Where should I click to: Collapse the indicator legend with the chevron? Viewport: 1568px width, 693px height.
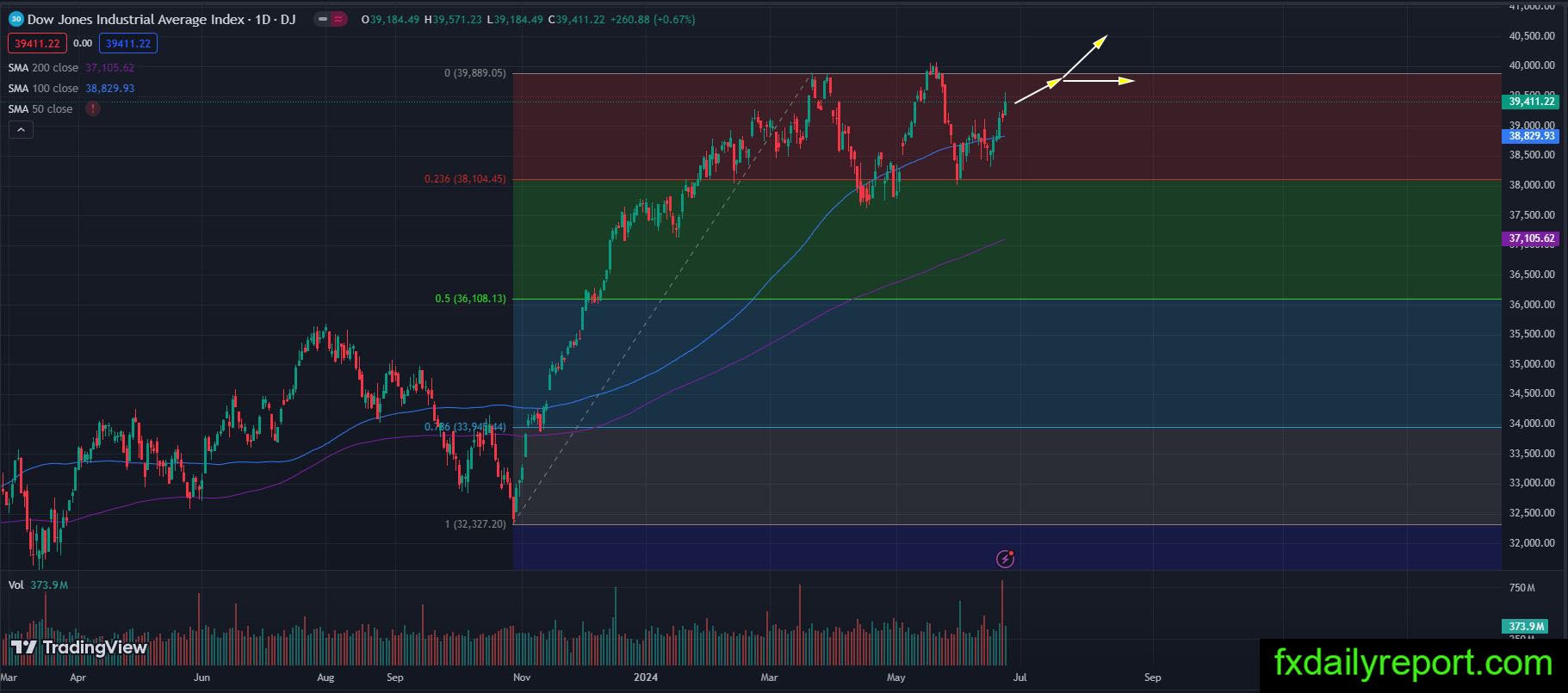point(22,130)
